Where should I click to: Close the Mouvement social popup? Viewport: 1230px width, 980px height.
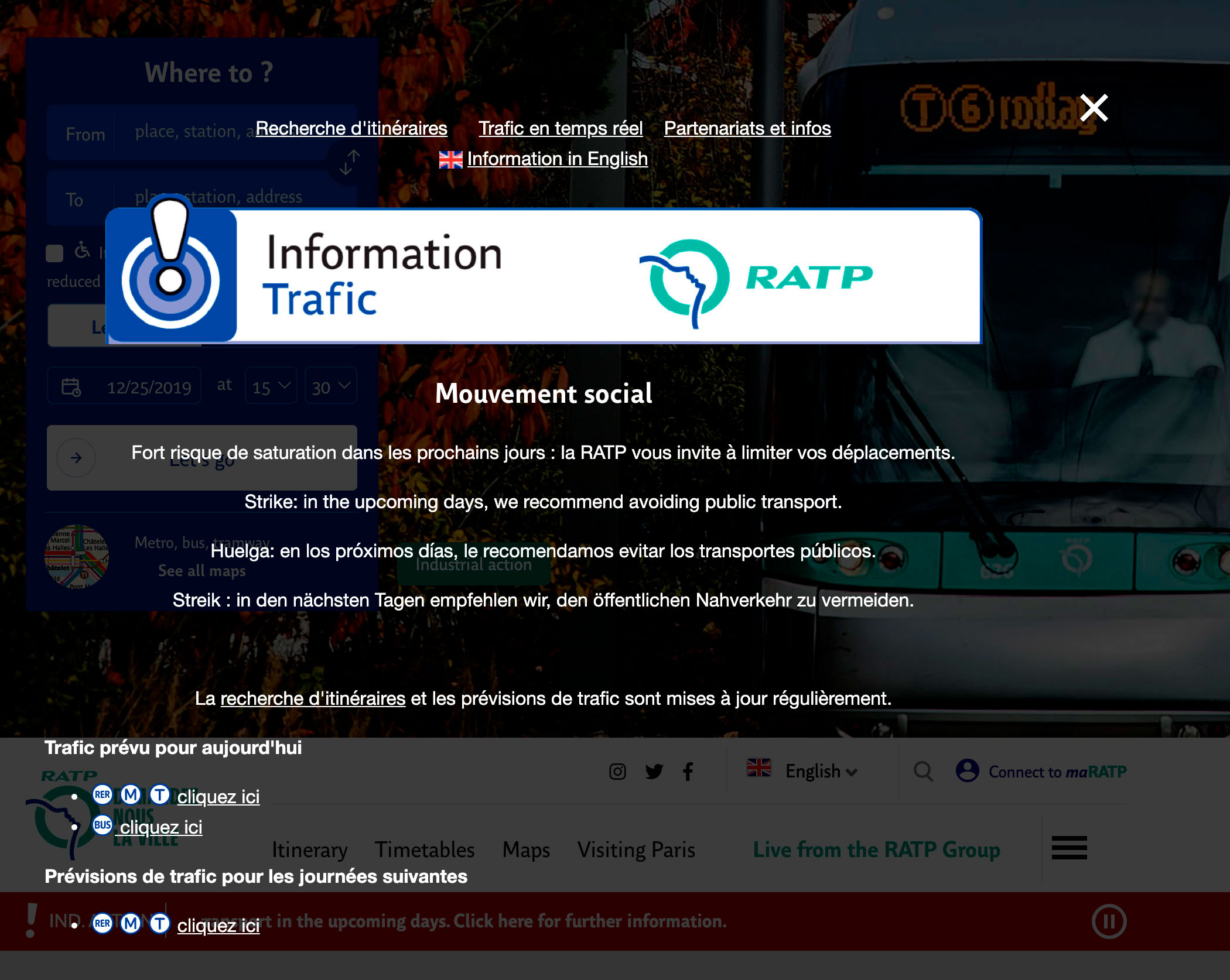click(x=1095, y=107)
